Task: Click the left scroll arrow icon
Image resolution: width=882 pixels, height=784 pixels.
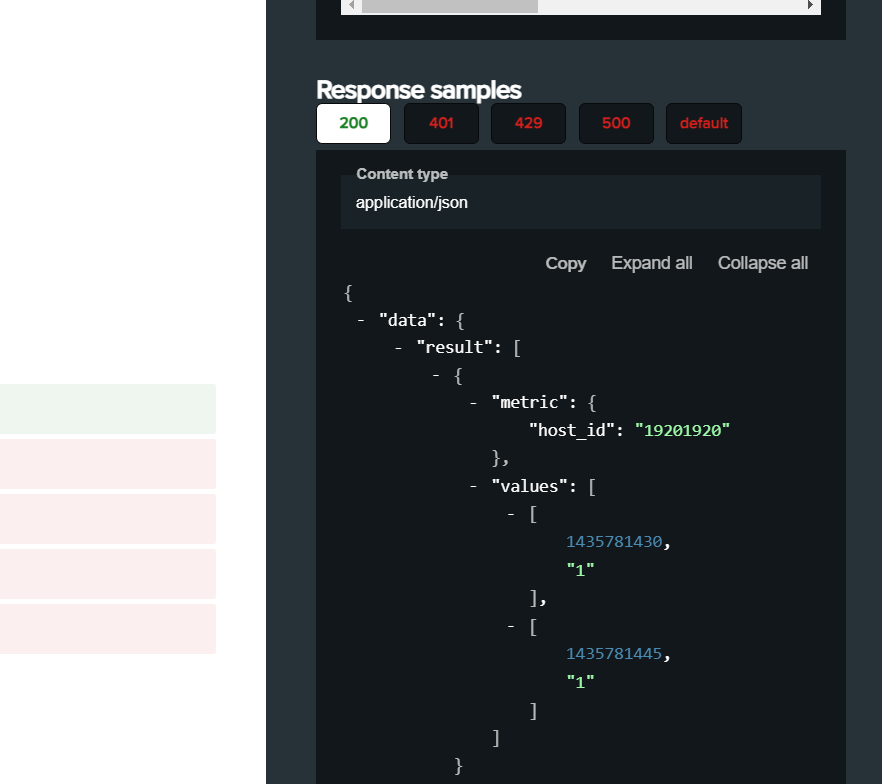Action: coord(351,6)
